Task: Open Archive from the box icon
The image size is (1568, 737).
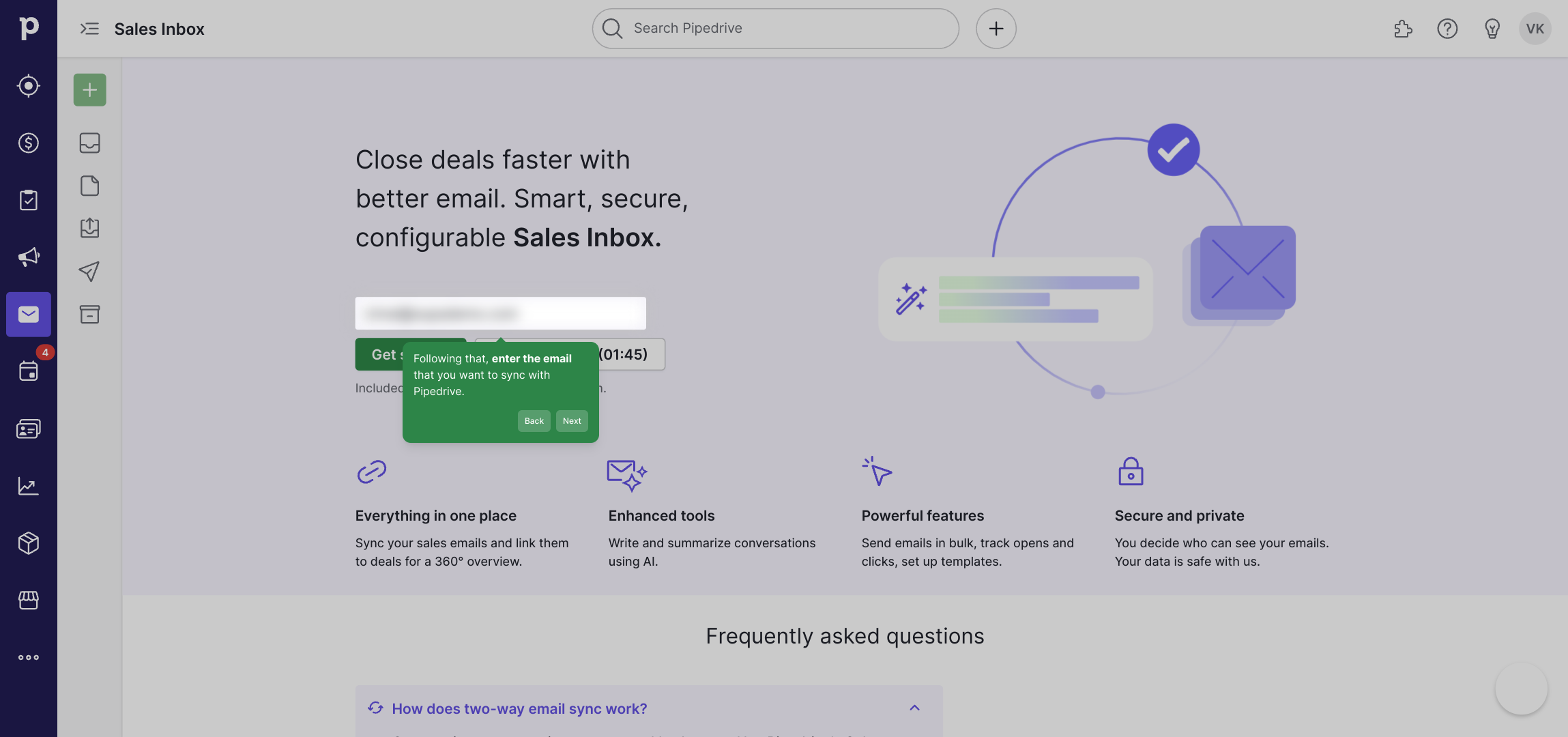Action: [x=90, y=314]
